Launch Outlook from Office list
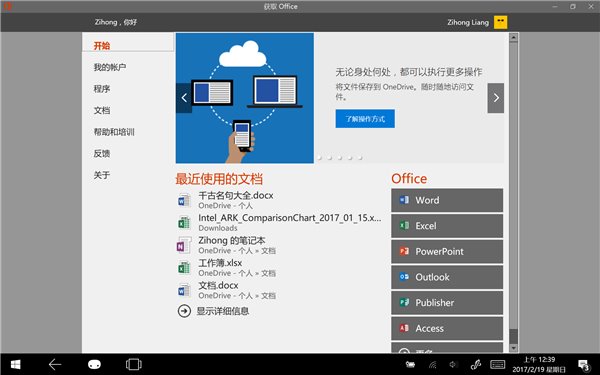Image resolution: width=600 pixels, height=375 pixels. (x=447, y=277)
